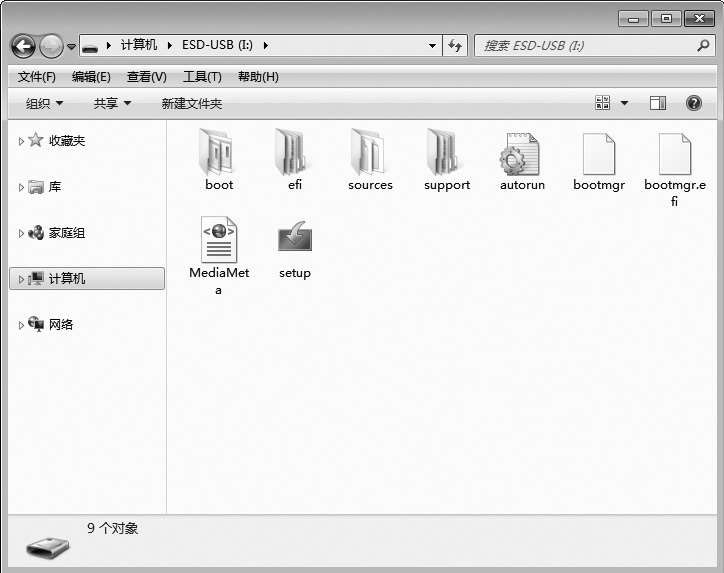Expand the 收藏夹 tree node

click(x=21, y=142)
